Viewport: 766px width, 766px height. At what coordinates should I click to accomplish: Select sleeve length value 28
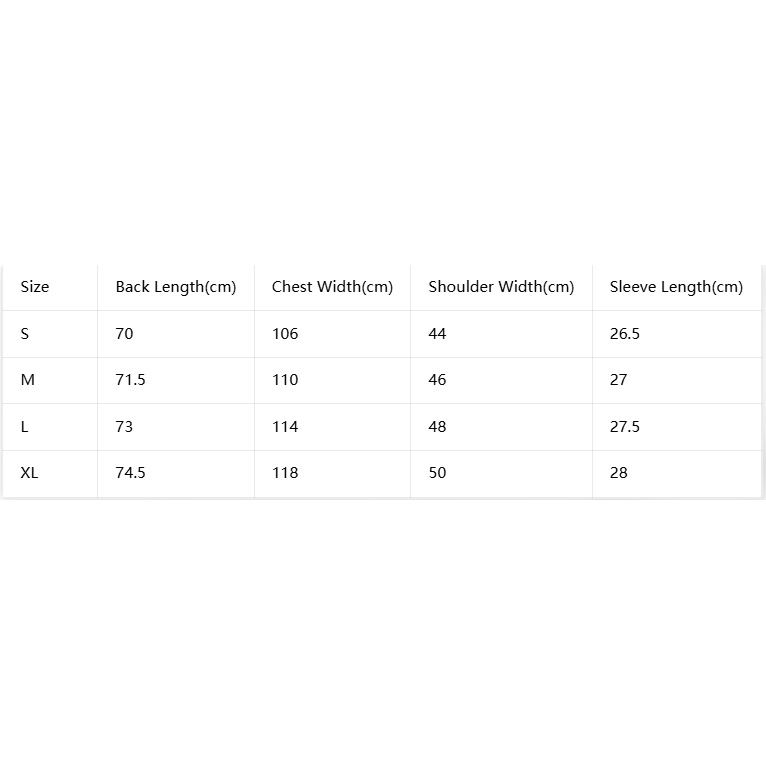[x=618, y=472]
